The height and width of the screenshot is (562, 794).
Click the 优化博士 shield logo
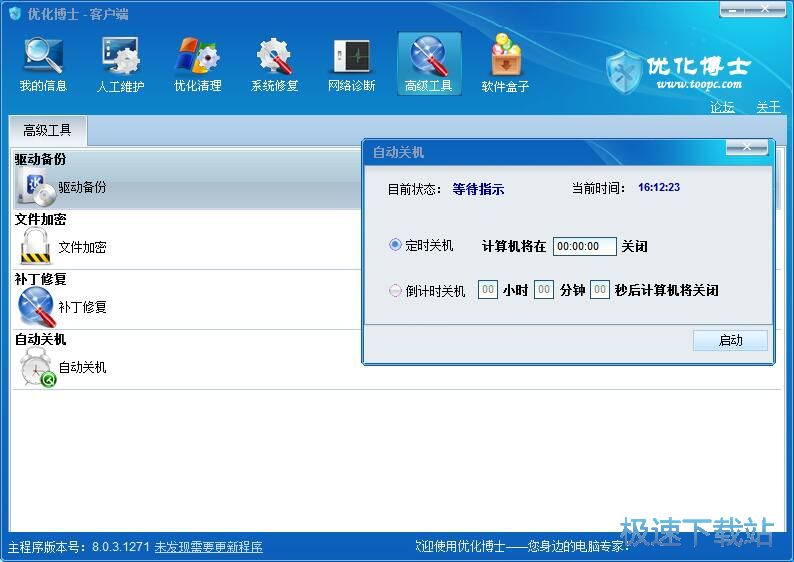(x=624, y=73)
